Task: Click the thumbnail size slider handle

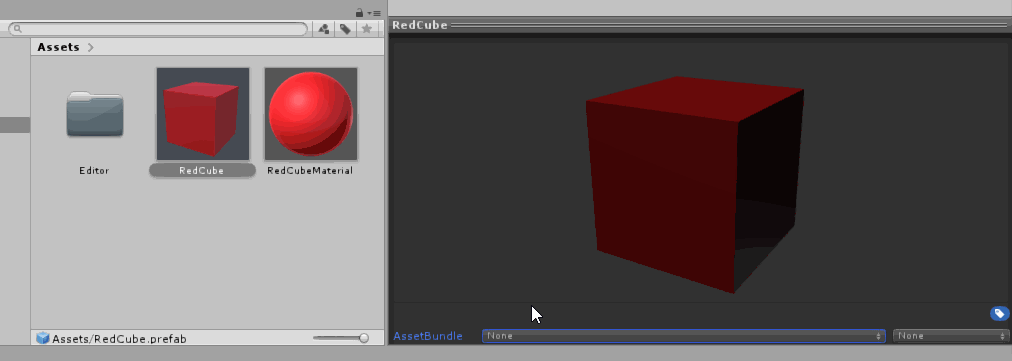Action: pyautogui.click(x=364, y=338)
